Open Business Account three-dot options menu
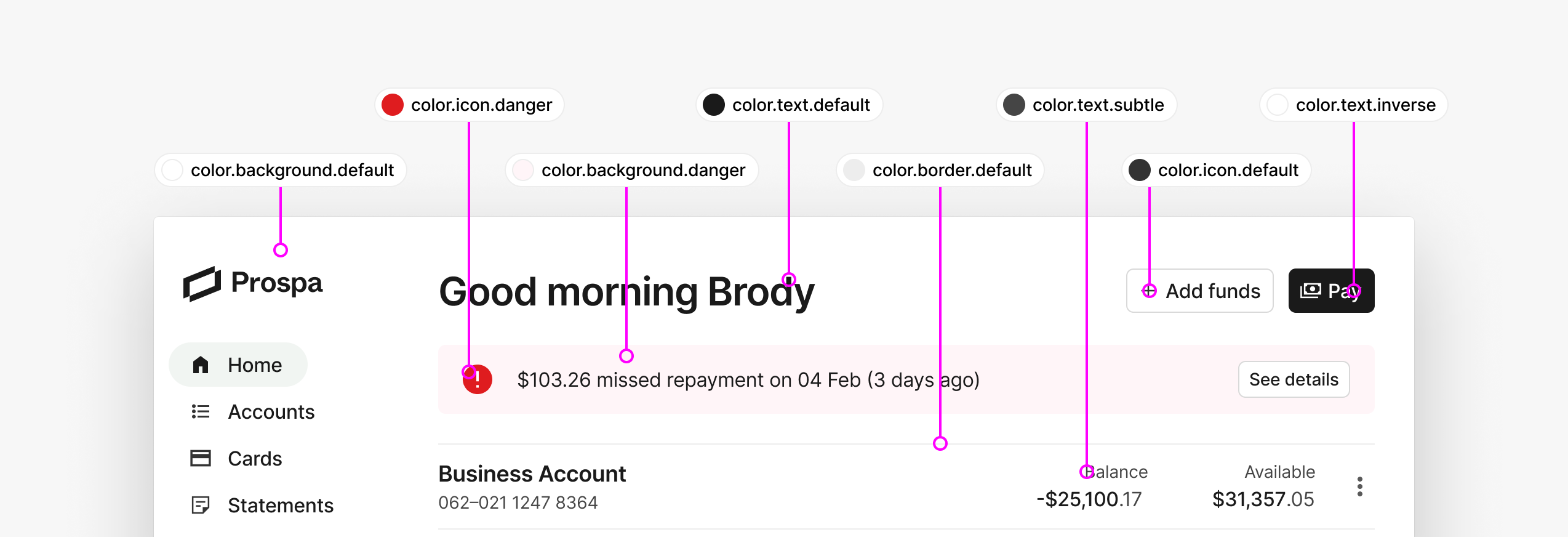The height and width of the screenshot is (537, 1568). point(1359,487)
